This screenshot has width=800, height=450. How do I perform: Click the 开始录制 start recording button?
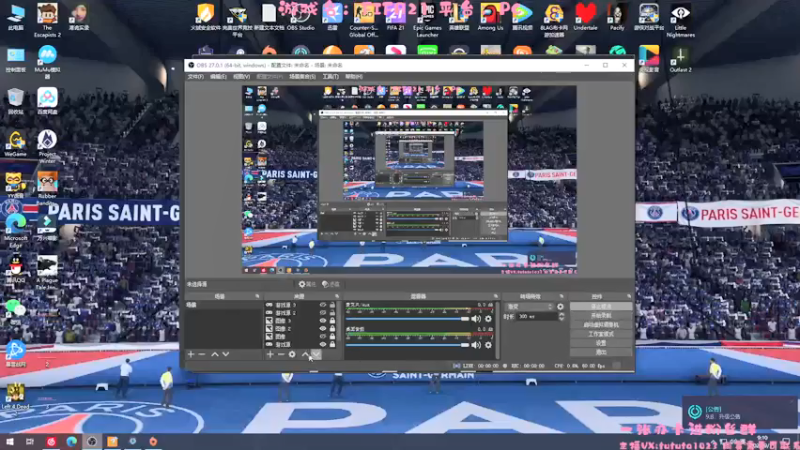pyautogui.click(x=601, y=316)
